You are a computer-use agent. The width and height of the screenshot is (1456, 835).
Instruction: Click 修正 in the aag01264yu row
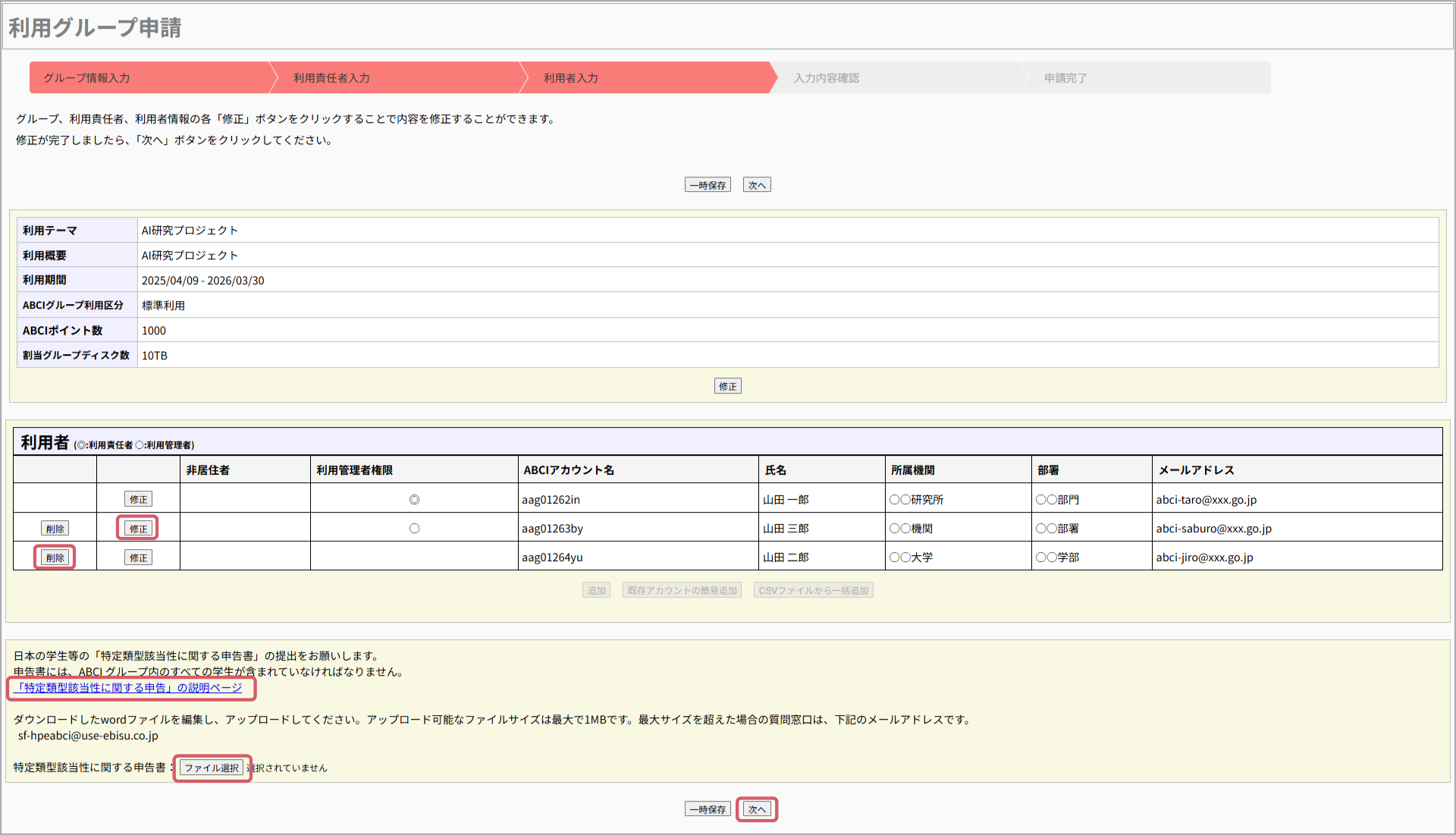(x=139, y=557)
